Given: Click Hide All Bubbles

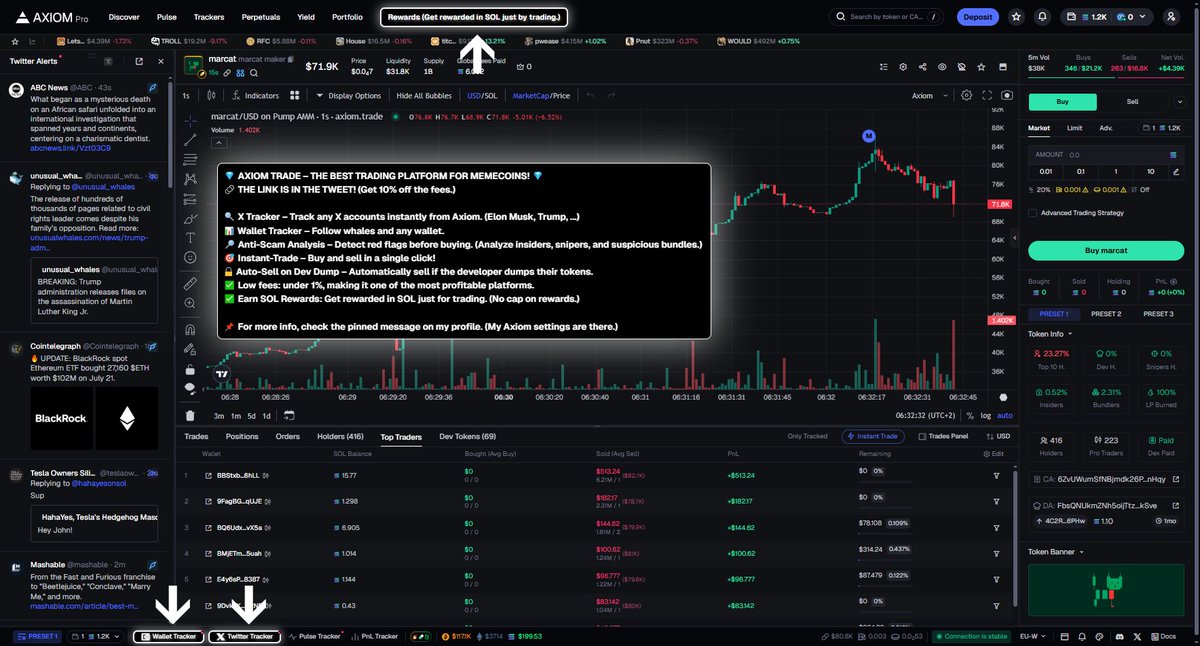Looking at the screenshot, I should point(424,96).
